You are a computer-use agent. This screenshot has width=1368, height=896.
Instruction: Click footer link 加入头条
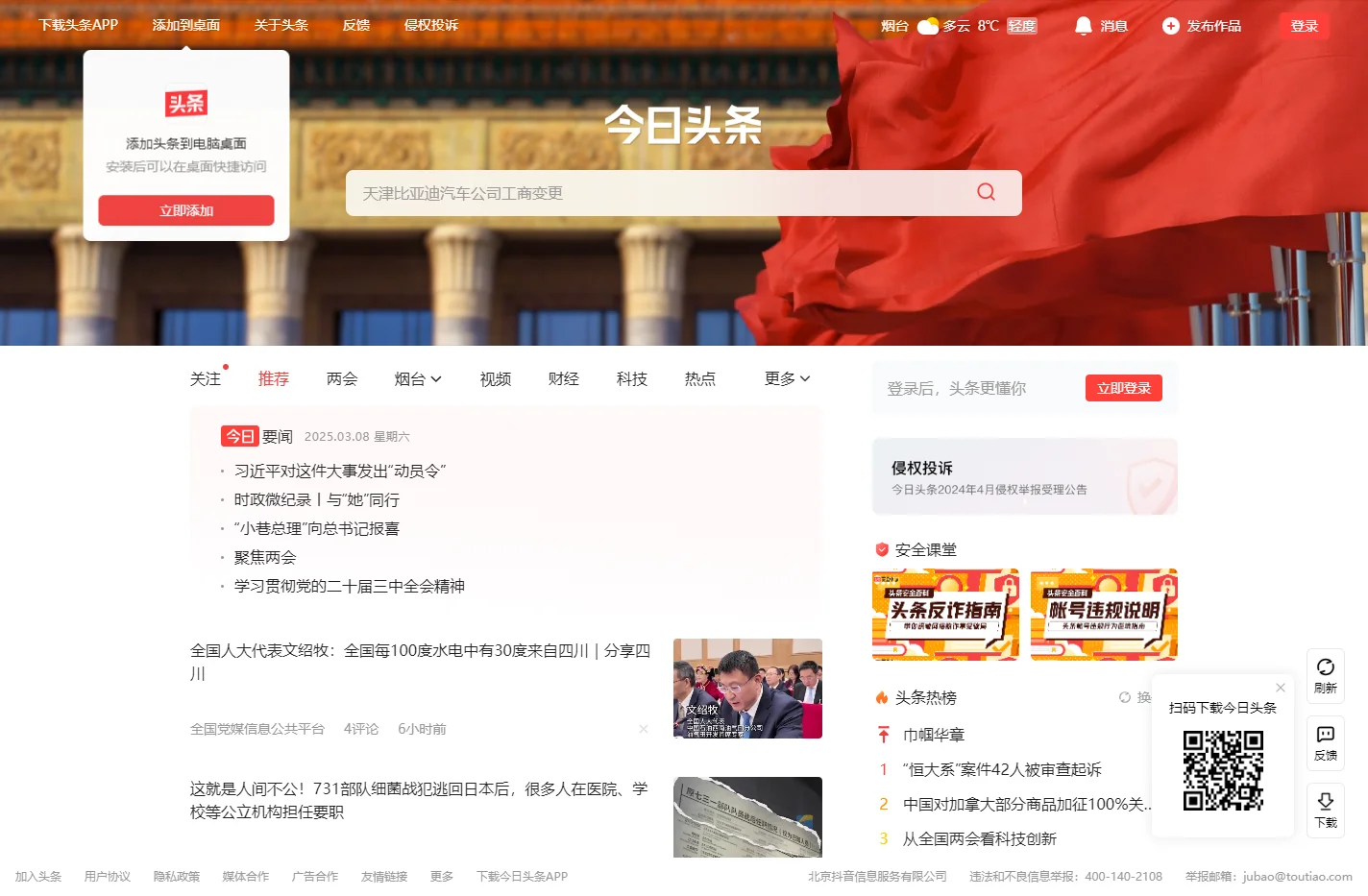tap(38, 876)
